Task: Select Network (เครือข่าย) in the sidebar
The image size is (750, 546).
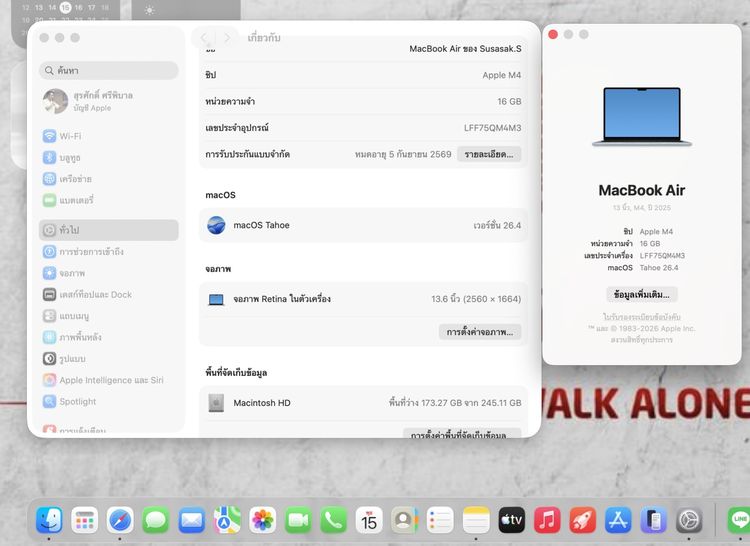Action: coord(110,179)
